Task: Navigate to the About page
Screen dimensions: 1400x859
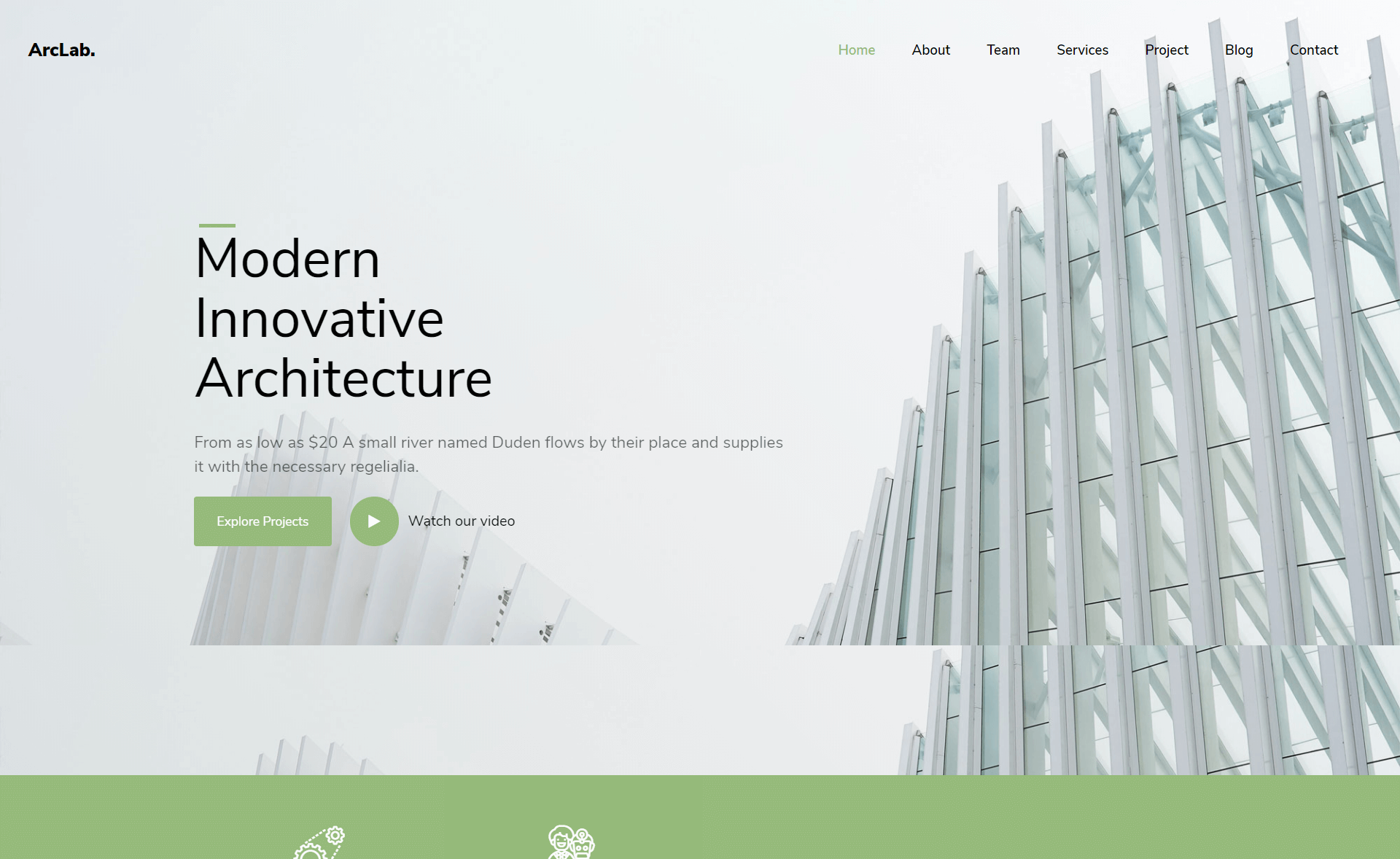Action: 930,49
